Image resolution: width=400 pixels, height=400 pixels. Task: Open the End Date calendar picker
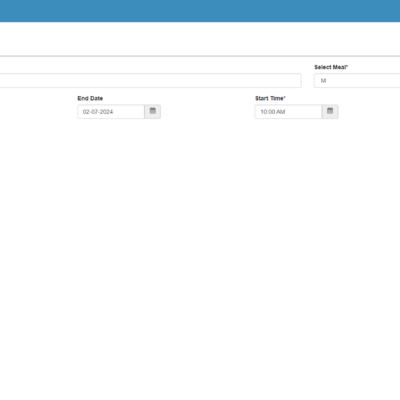(x=153, y=112)
